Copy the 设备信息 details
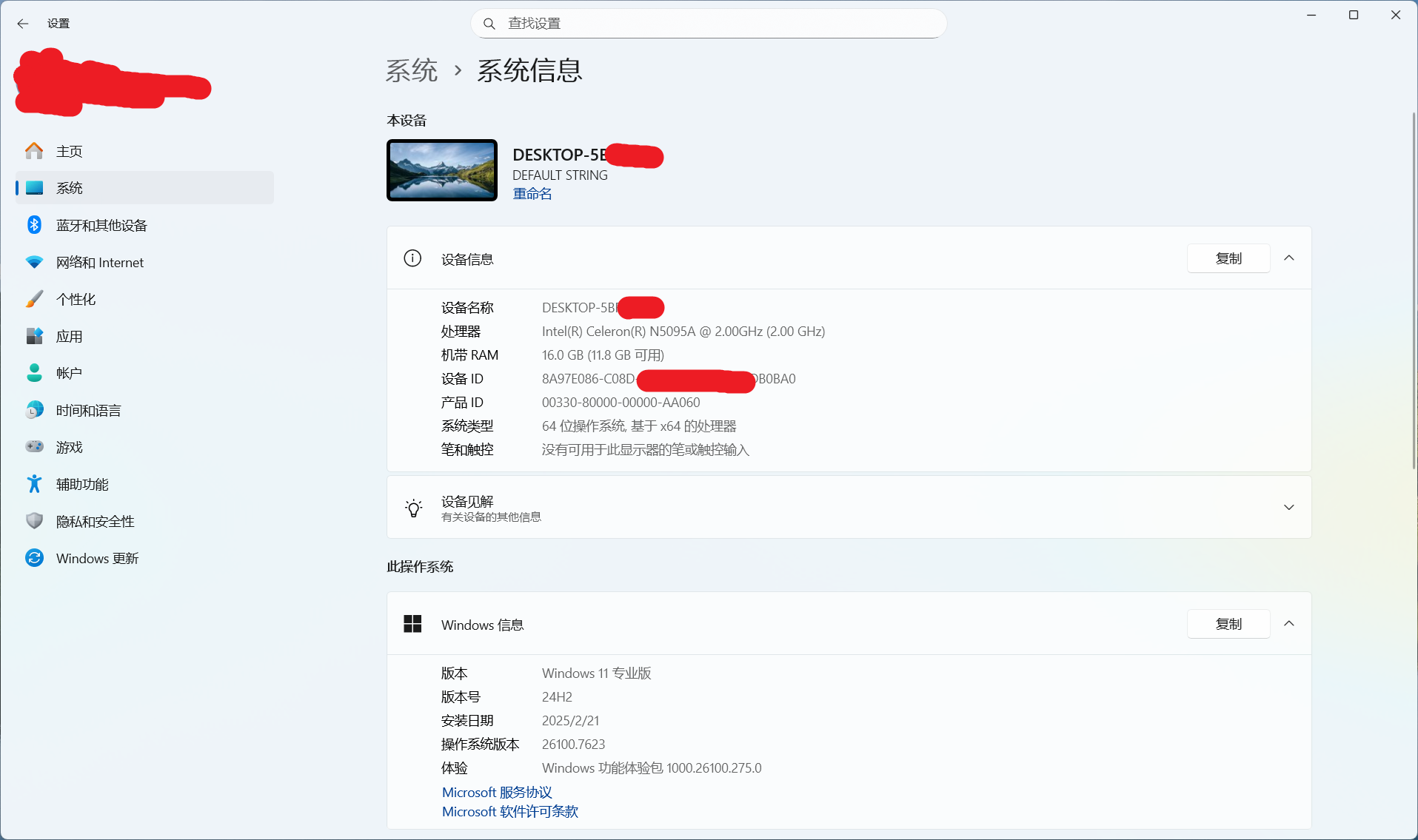 pyautogui.click(x=1228, y=258)
